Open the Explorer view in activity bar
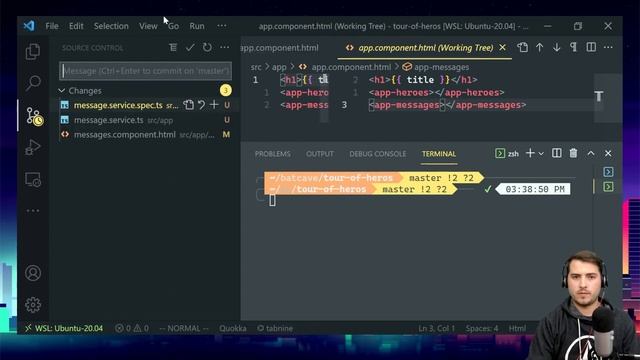The image size is (640, 360). [x=33, y=51]
